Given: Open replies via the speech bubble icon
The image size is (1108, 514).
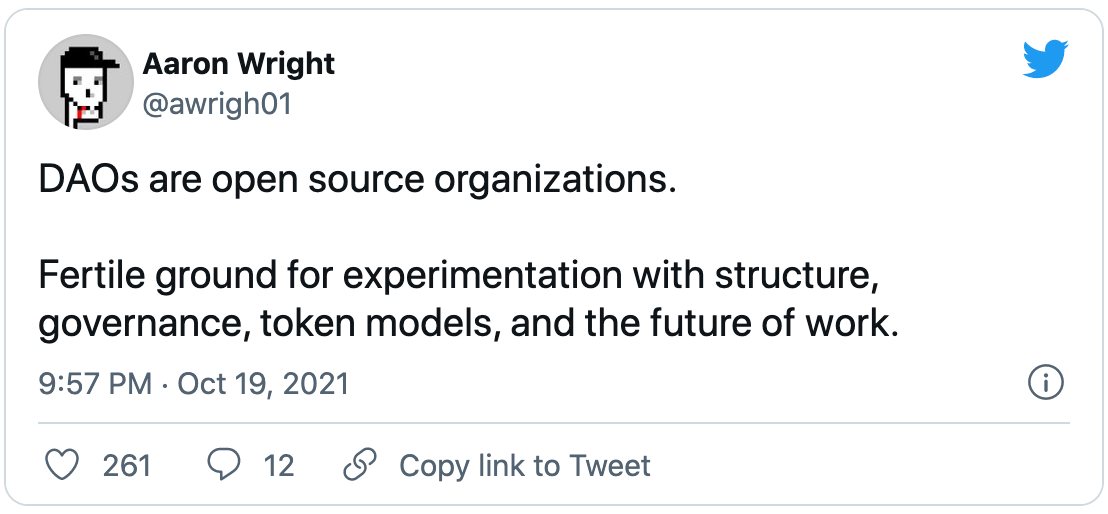Looking at the screenshot, I should tap(224, 465).
